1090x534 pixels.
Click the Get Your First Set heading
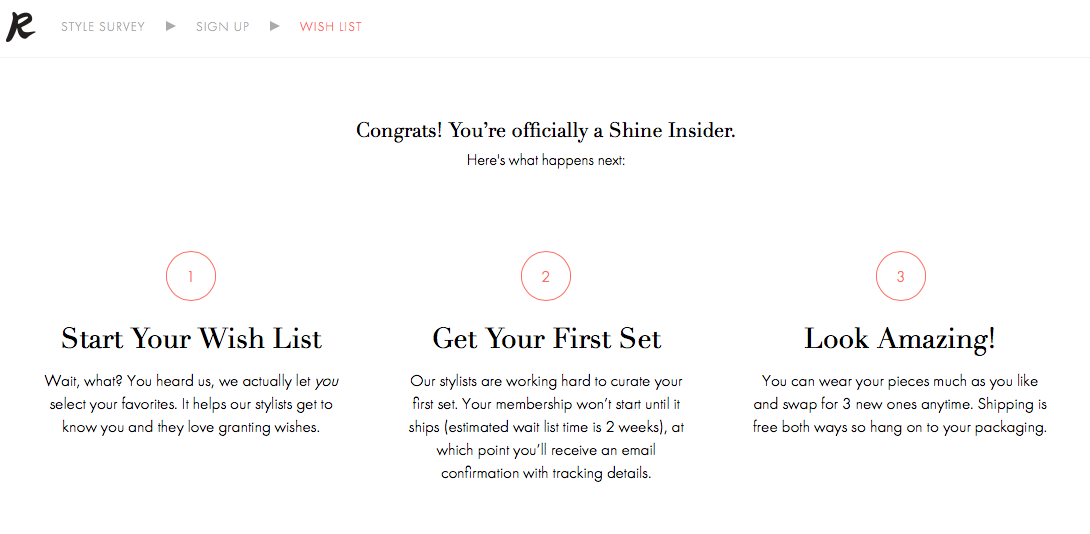point(546,339)
